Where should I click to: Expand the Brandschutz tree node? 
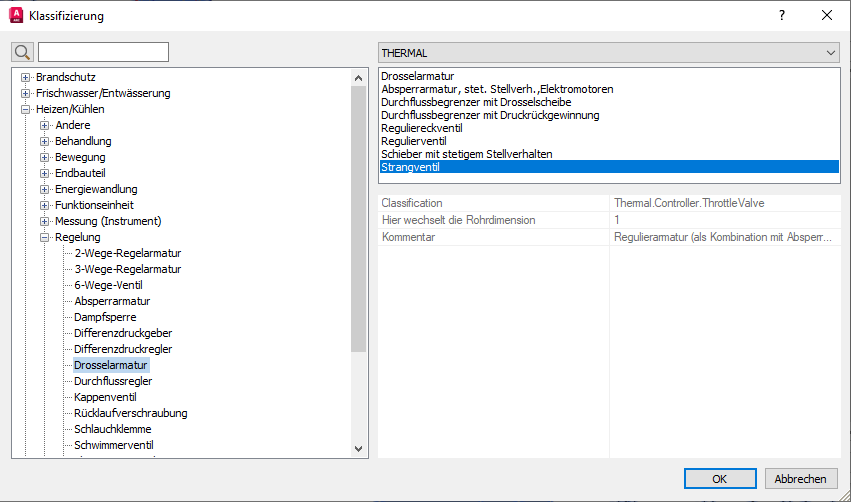click(x=26, y=78)
